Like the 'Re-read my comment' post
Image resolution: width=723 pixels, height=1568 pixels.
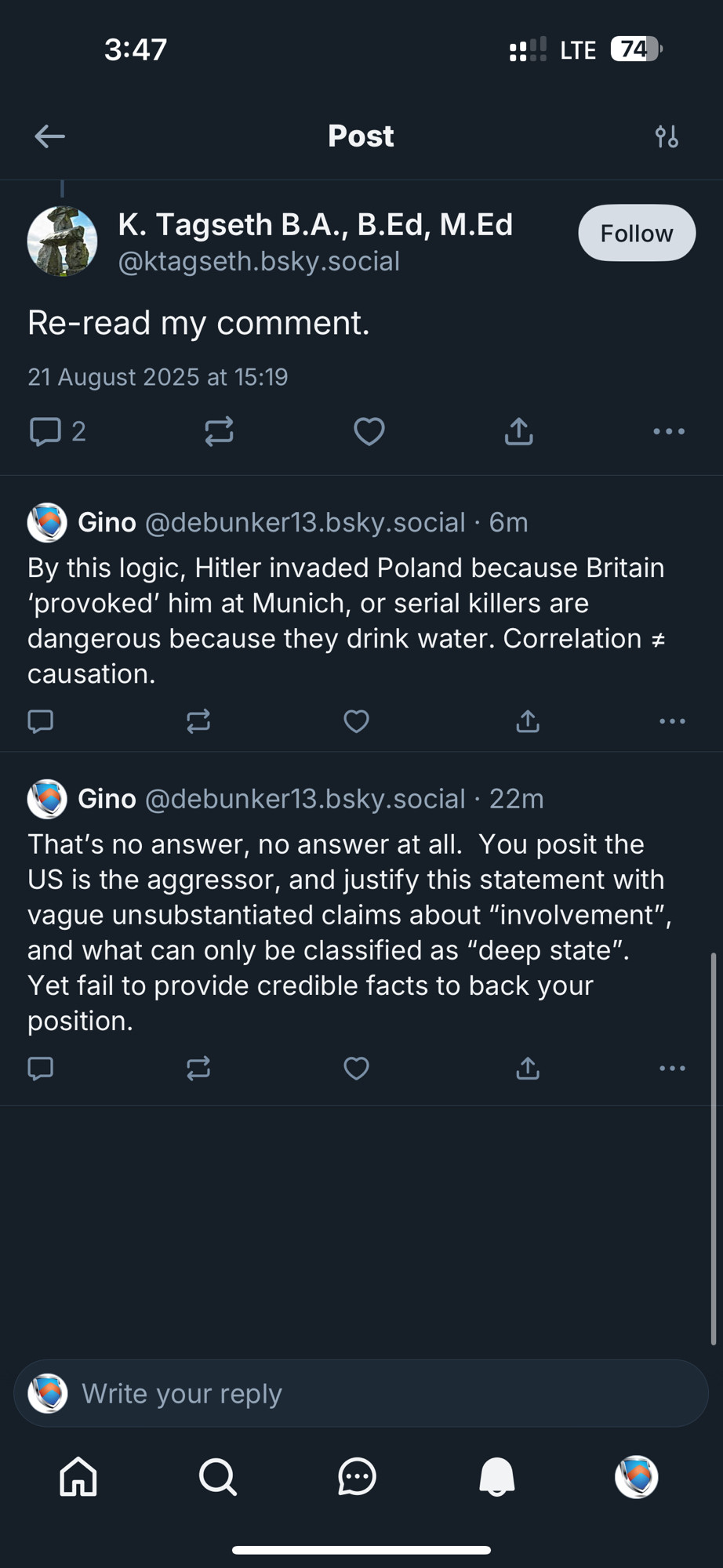369,431
